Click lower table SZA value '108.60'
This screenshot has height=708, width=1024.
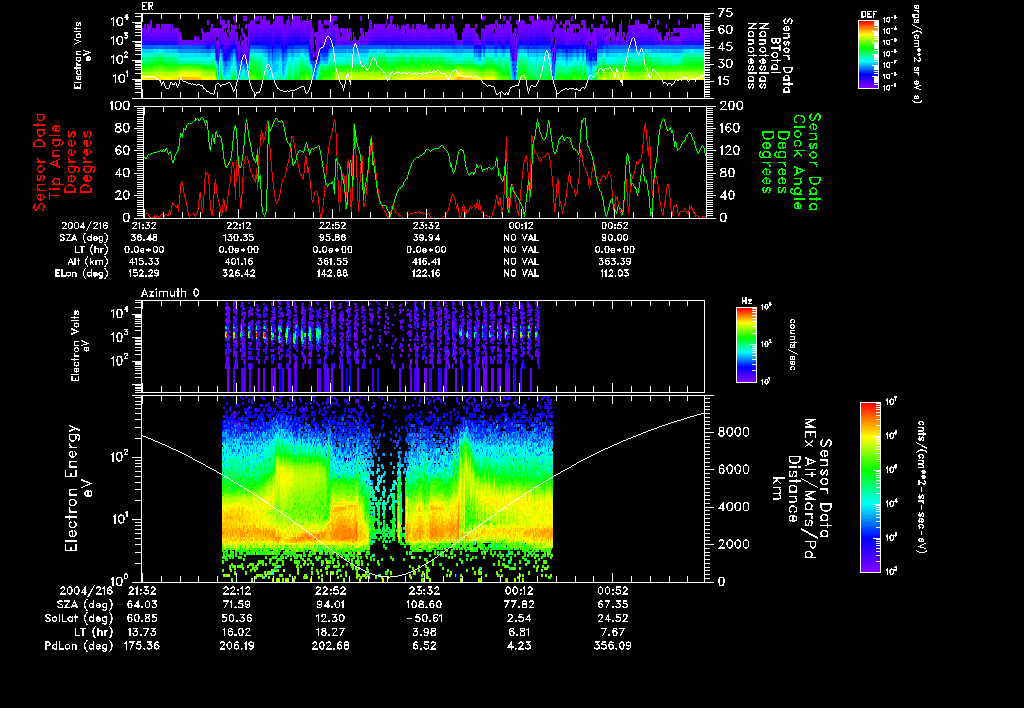424,604
